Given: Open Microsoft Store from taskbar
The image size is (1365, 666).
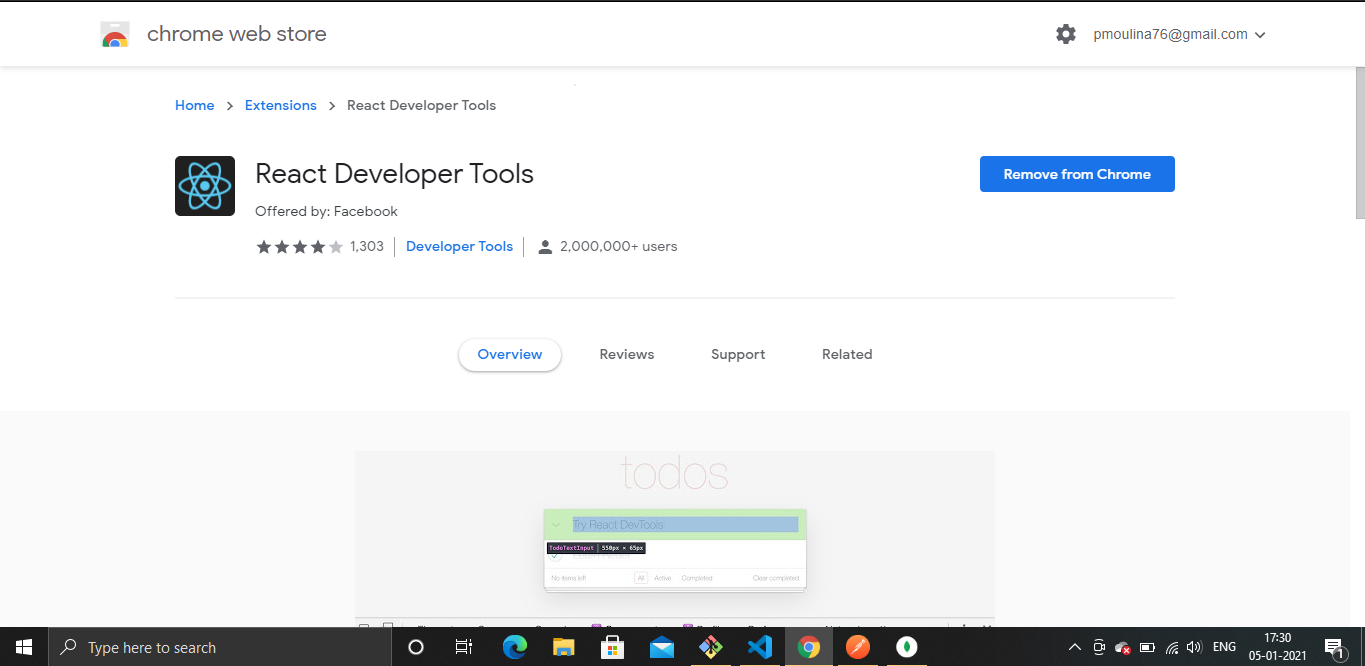Looking at the screenshot, I should (x=612, y=647).
